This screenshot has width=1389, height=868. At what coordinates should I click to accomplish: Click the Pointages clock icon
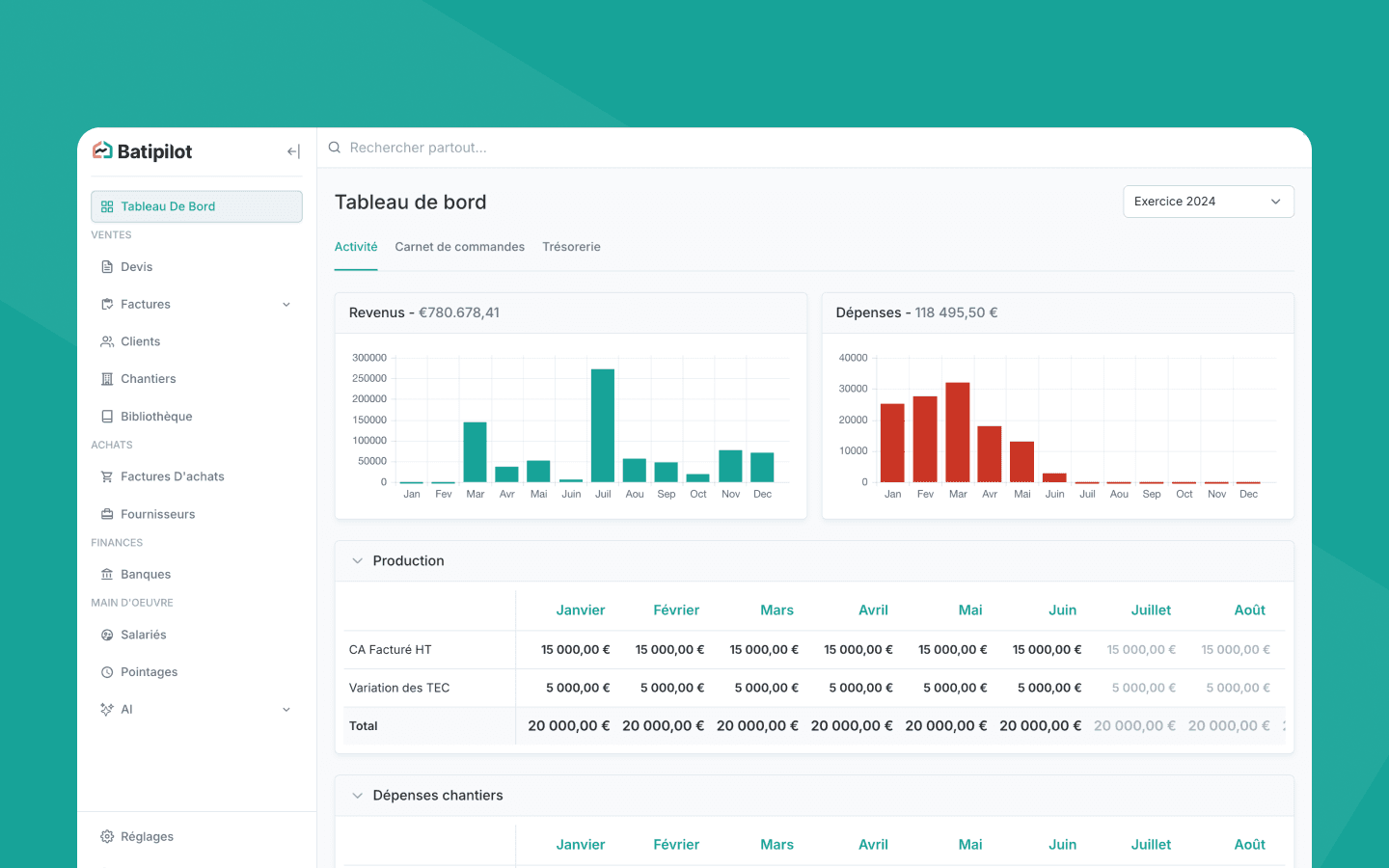(x=107, y=672)
